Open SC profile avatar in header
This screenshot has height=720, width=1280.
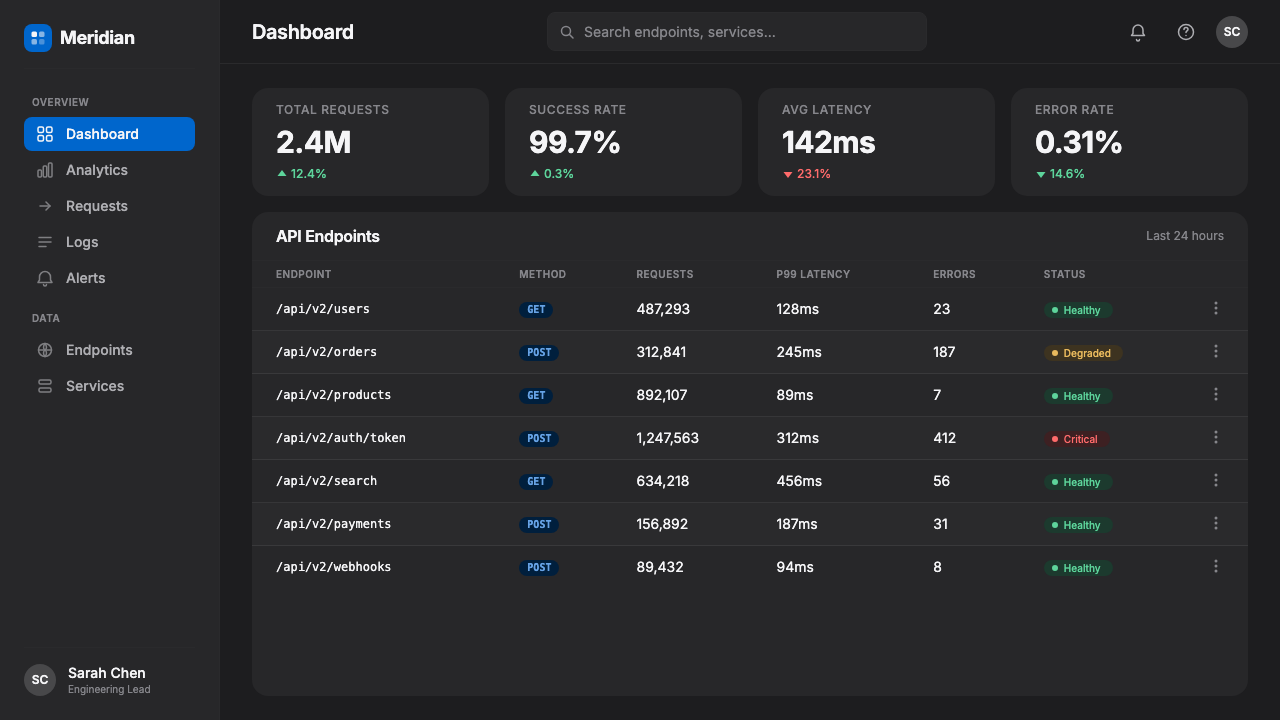1232,32
